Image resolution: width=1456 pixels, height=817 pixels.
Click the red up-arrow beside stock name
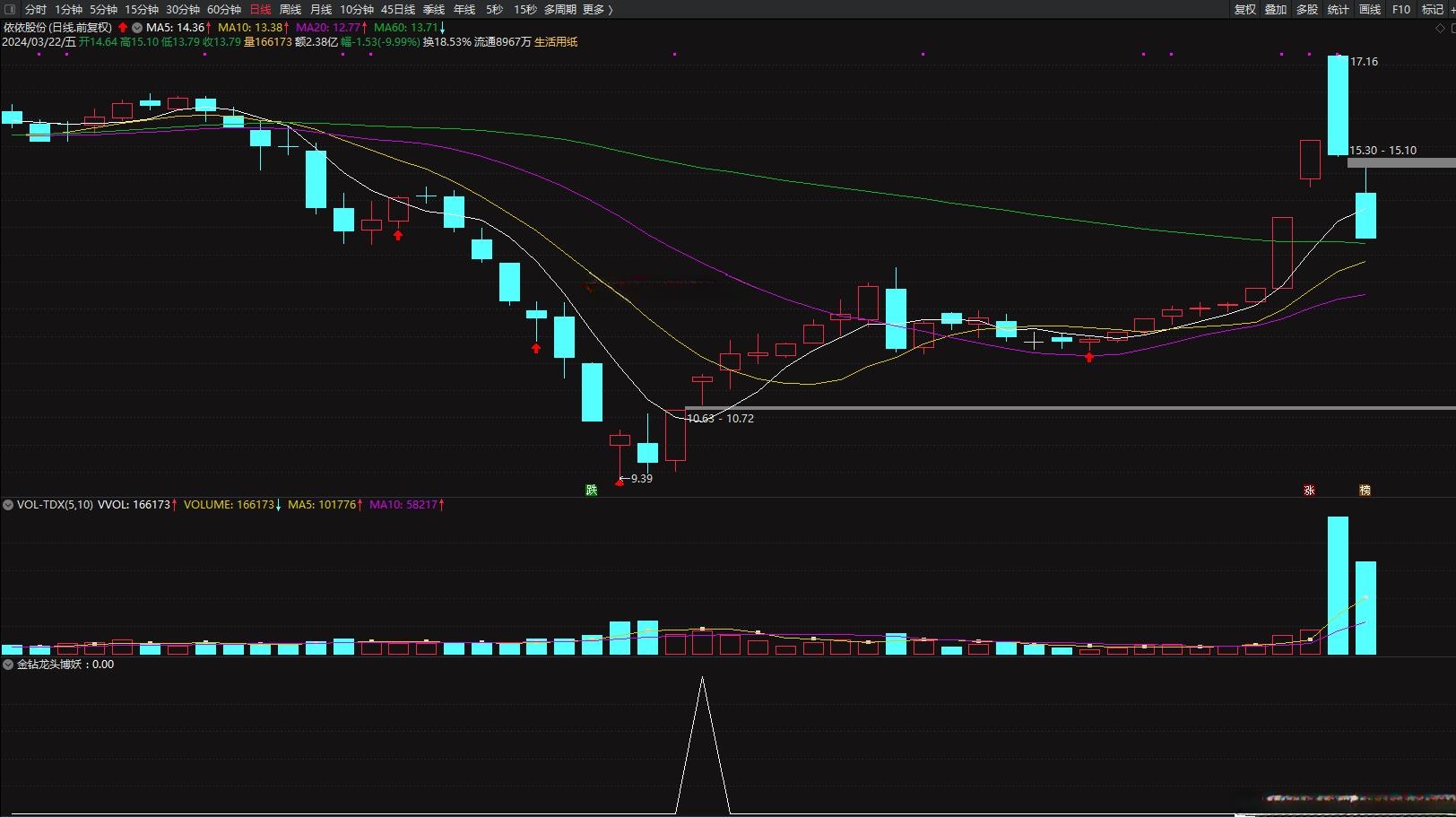pyautogui.click(x=123, y=28)
